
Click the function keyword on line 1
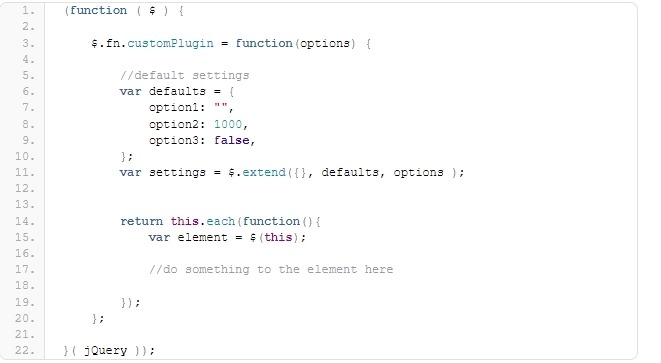[98, 11]
